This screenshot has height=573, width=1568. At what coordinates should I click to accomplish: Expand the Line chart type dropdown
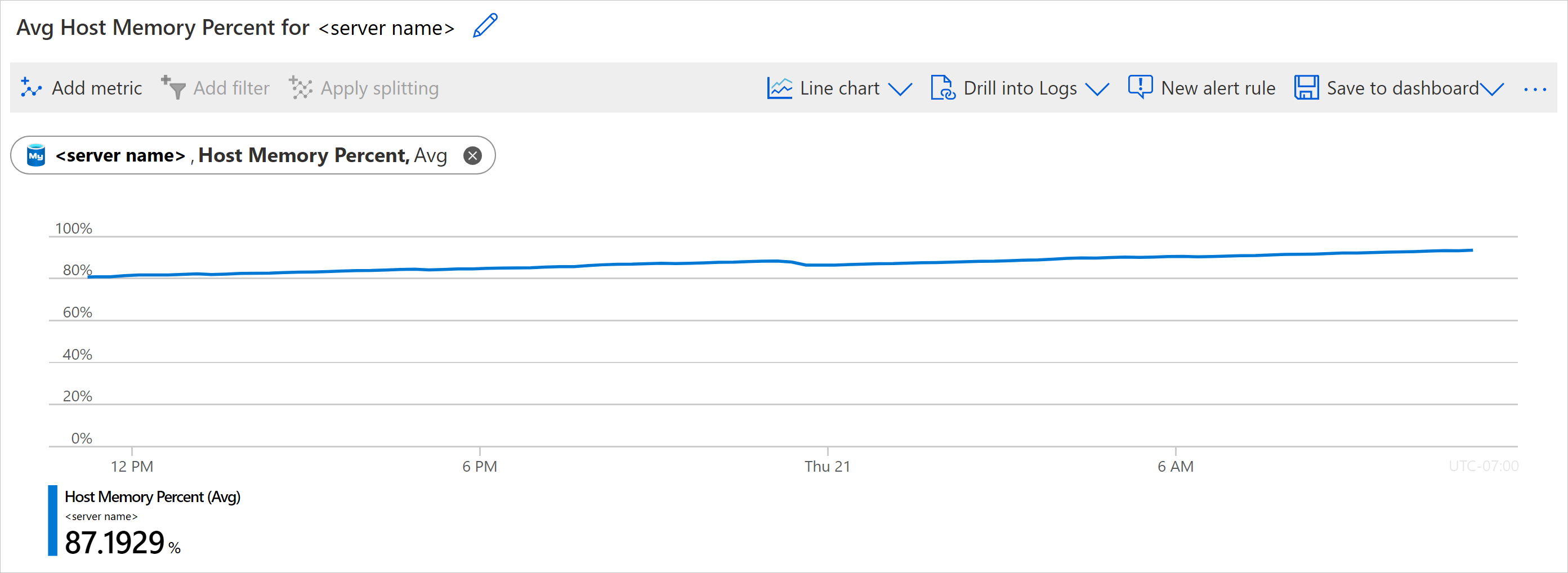[900, 89]
